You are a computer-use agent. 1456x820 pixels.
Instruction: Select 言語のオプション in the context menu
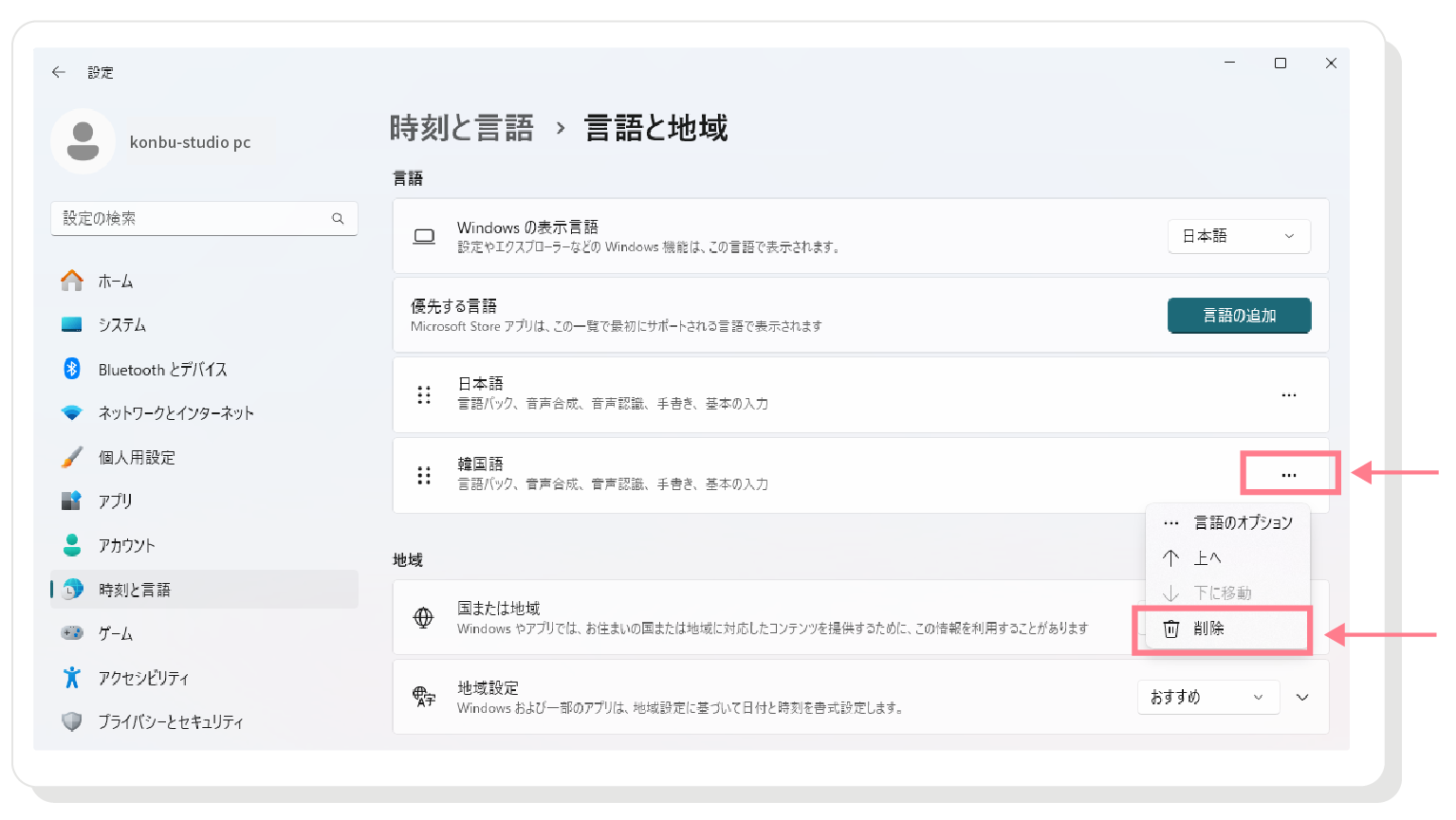coord(1243,522)
